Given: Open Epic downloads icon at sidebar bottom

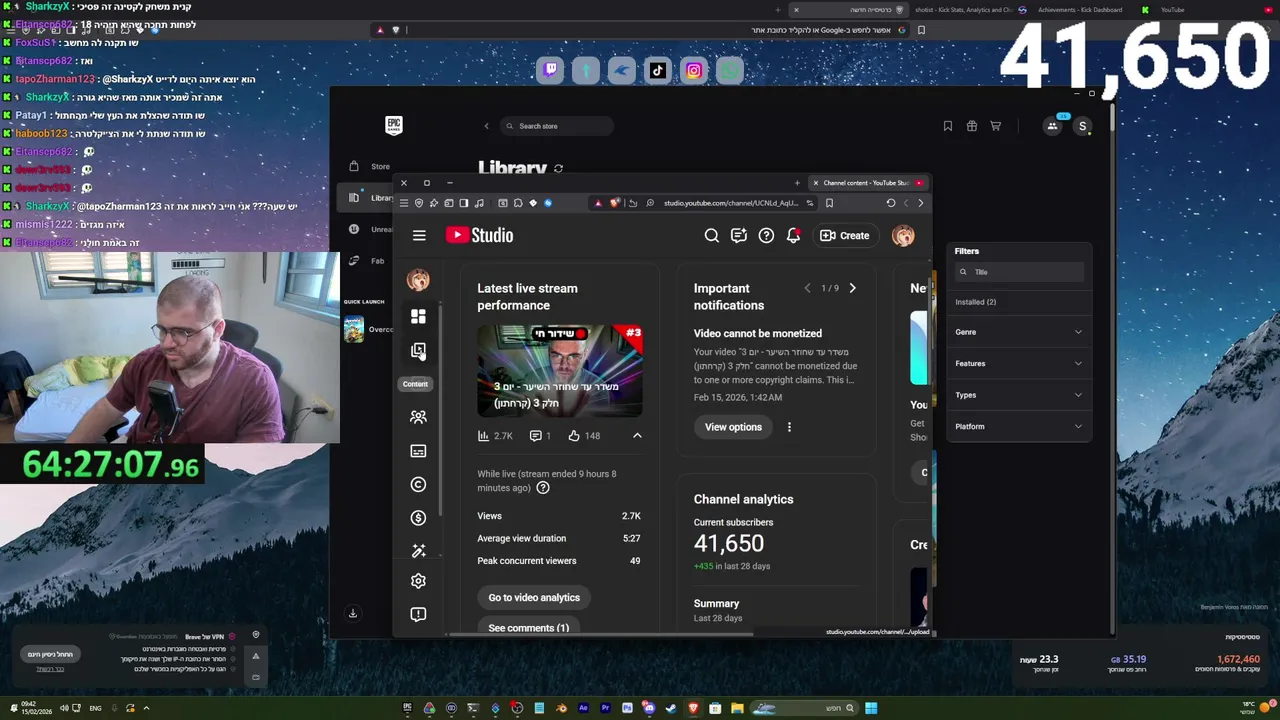Looking at the screenshot, I should pyautogui.click(x=352, y=614).
